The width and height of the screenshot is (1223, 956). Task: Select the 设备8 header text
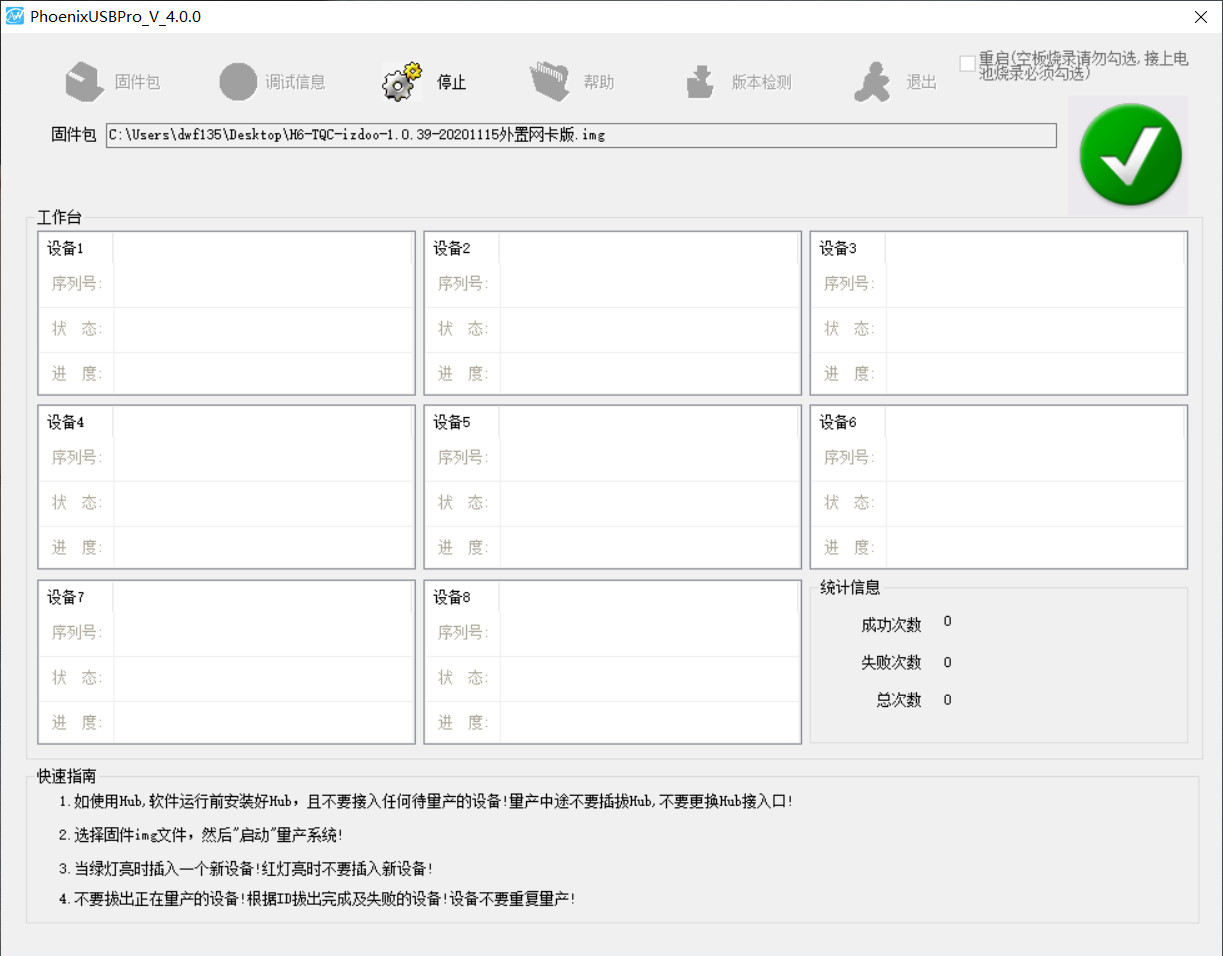pos(451,598)
